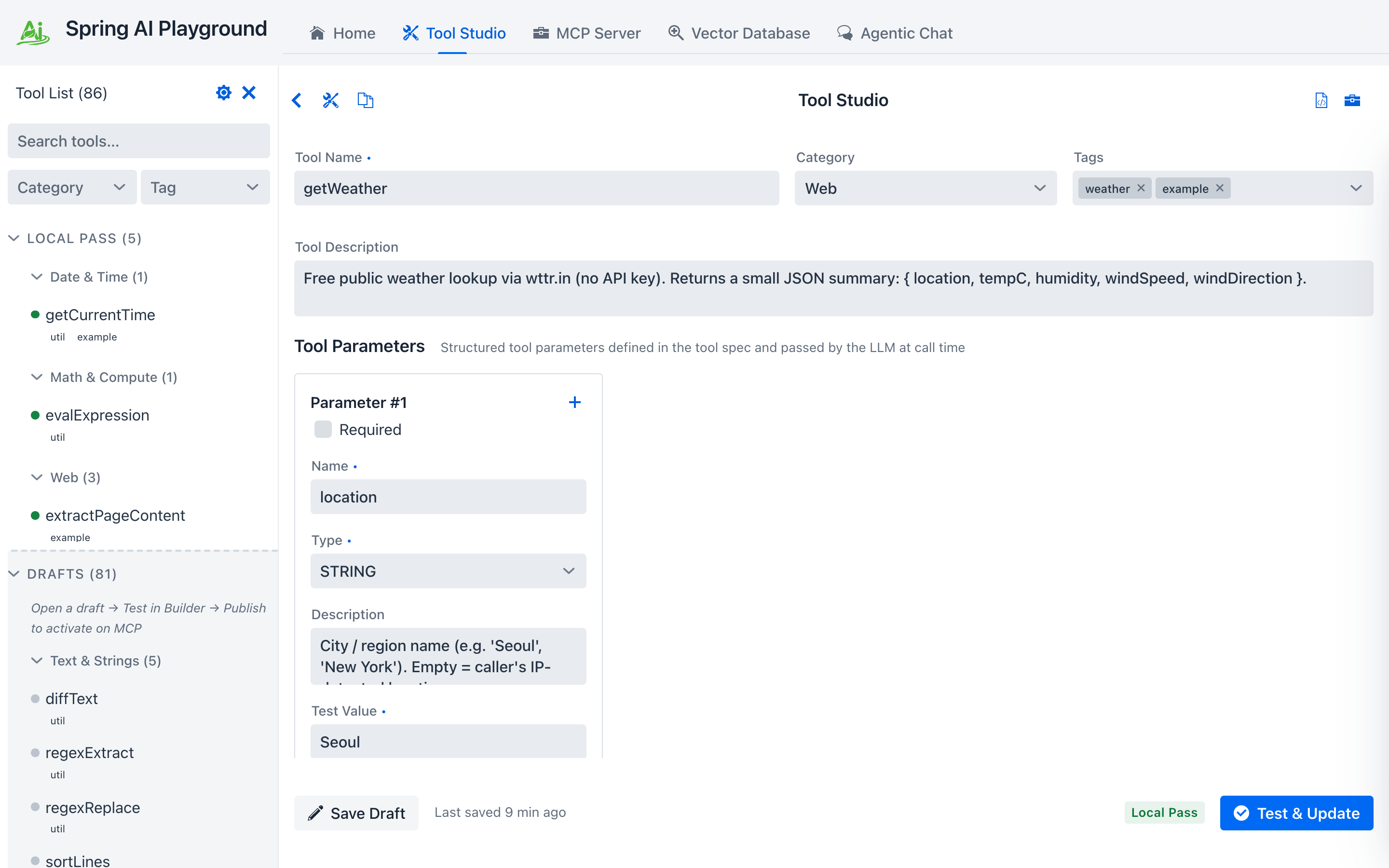Open the sortLines draft
1389x868 pixels.
coord(78,861)
